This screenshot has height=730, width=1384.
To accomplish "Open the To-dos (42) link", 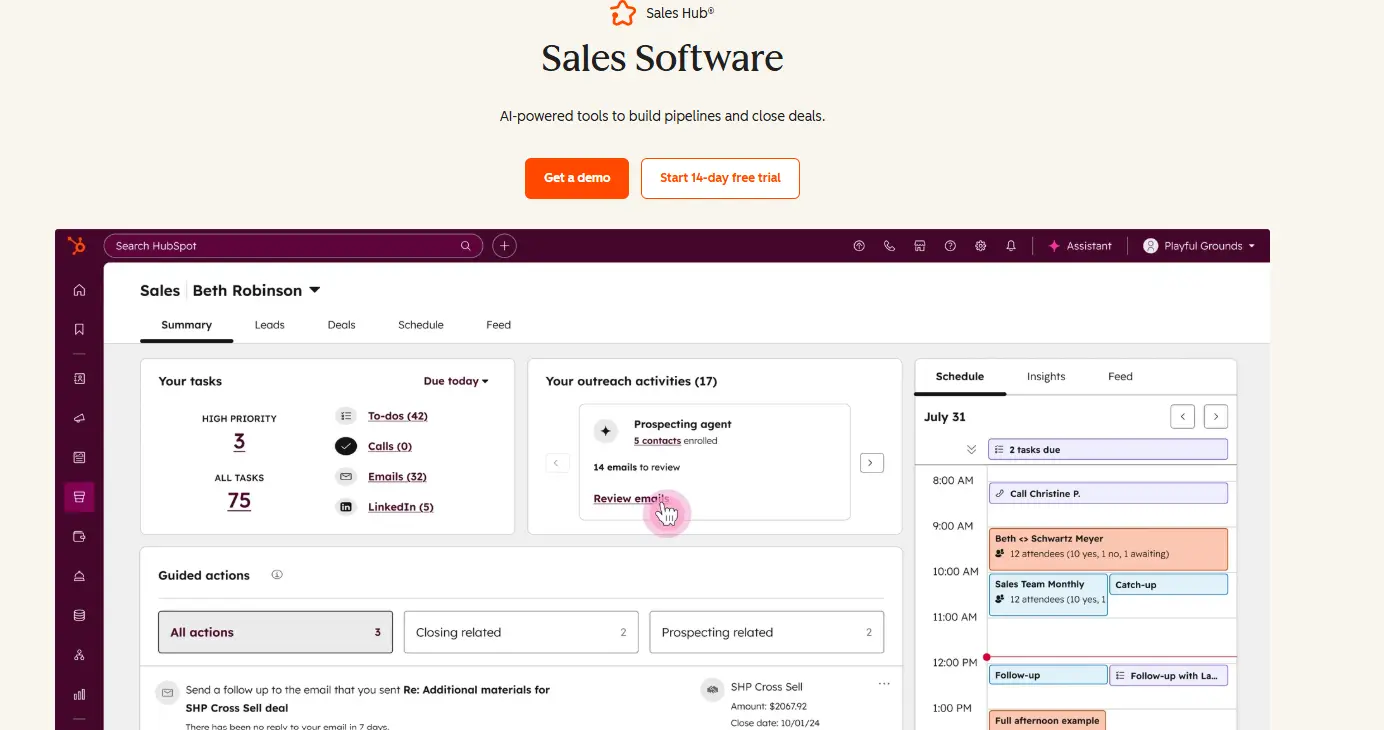I will click(x=398, y=416).
